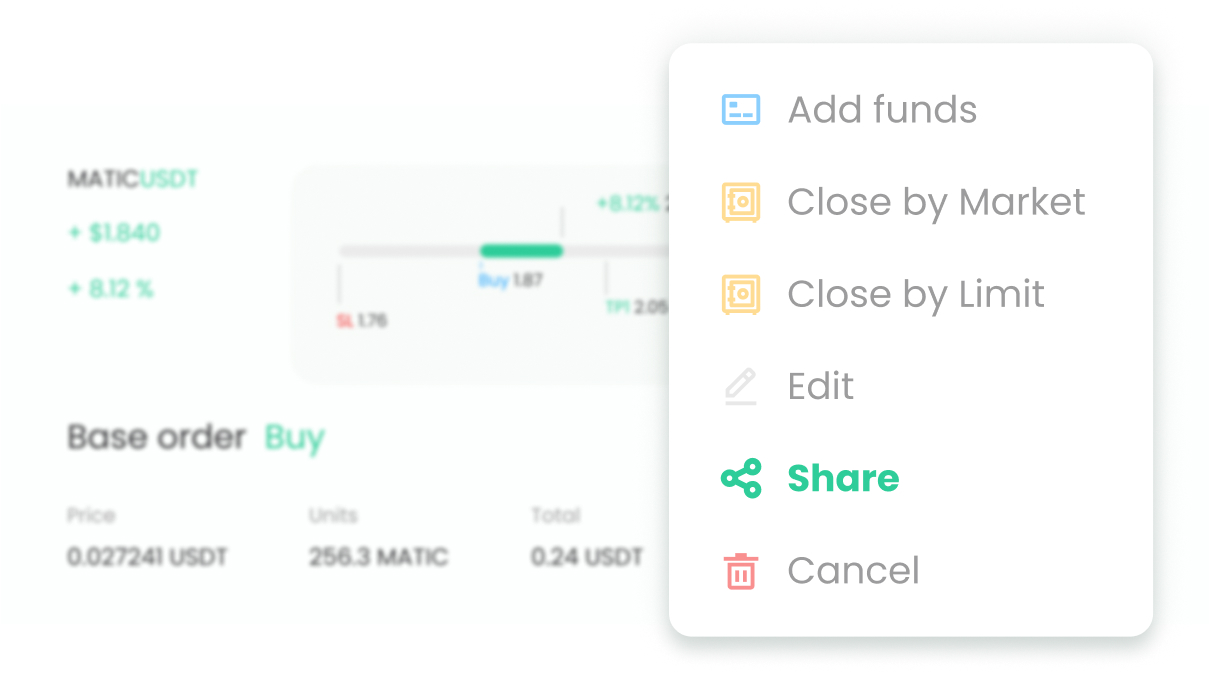Choose Close by Limit option

tap(916, 294)
